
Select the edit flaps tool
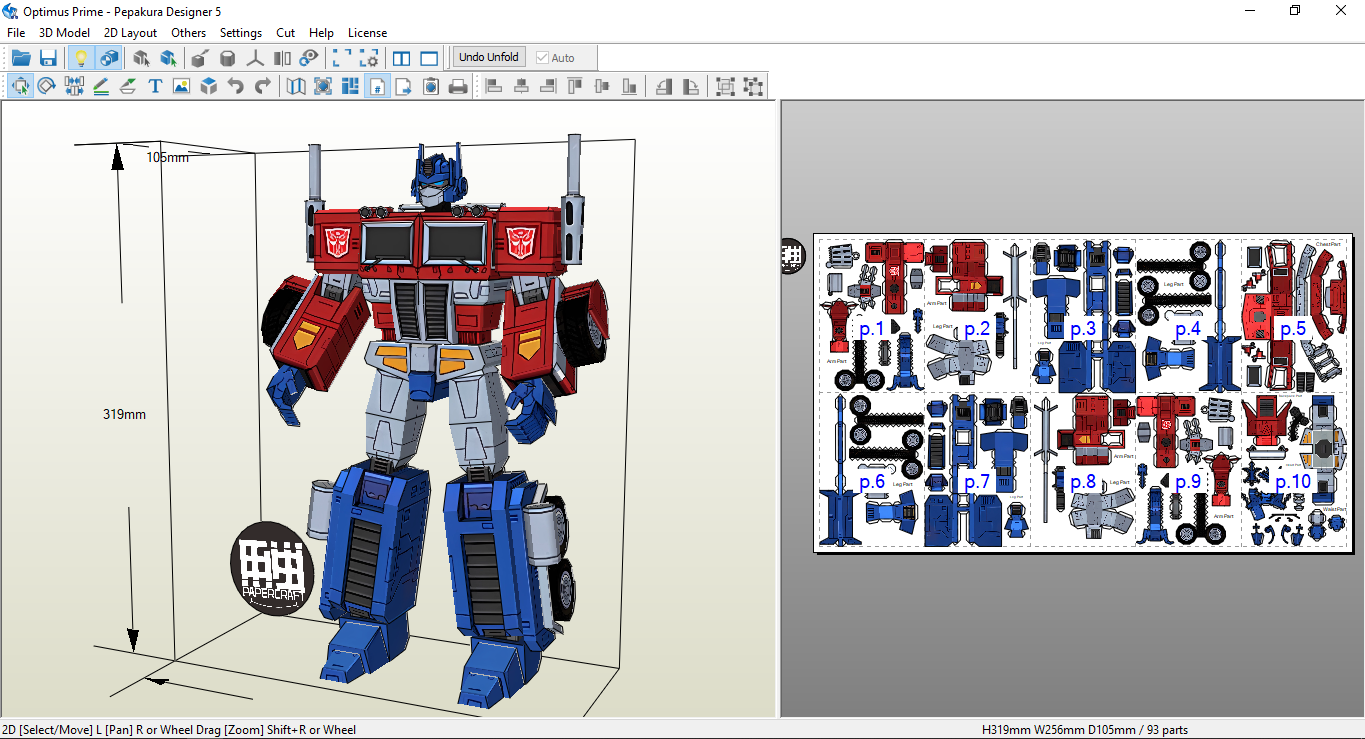coord(128,86)
